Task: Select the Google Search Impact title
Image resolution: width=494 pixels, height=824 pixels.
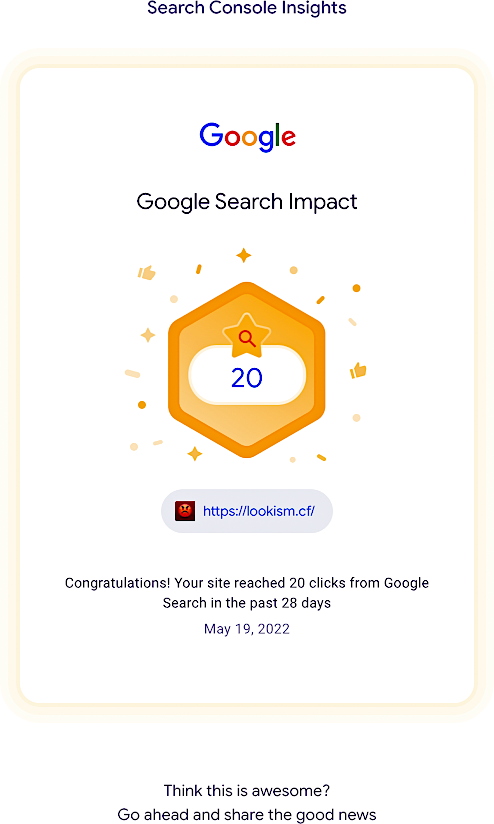Action: click(246, 202)
